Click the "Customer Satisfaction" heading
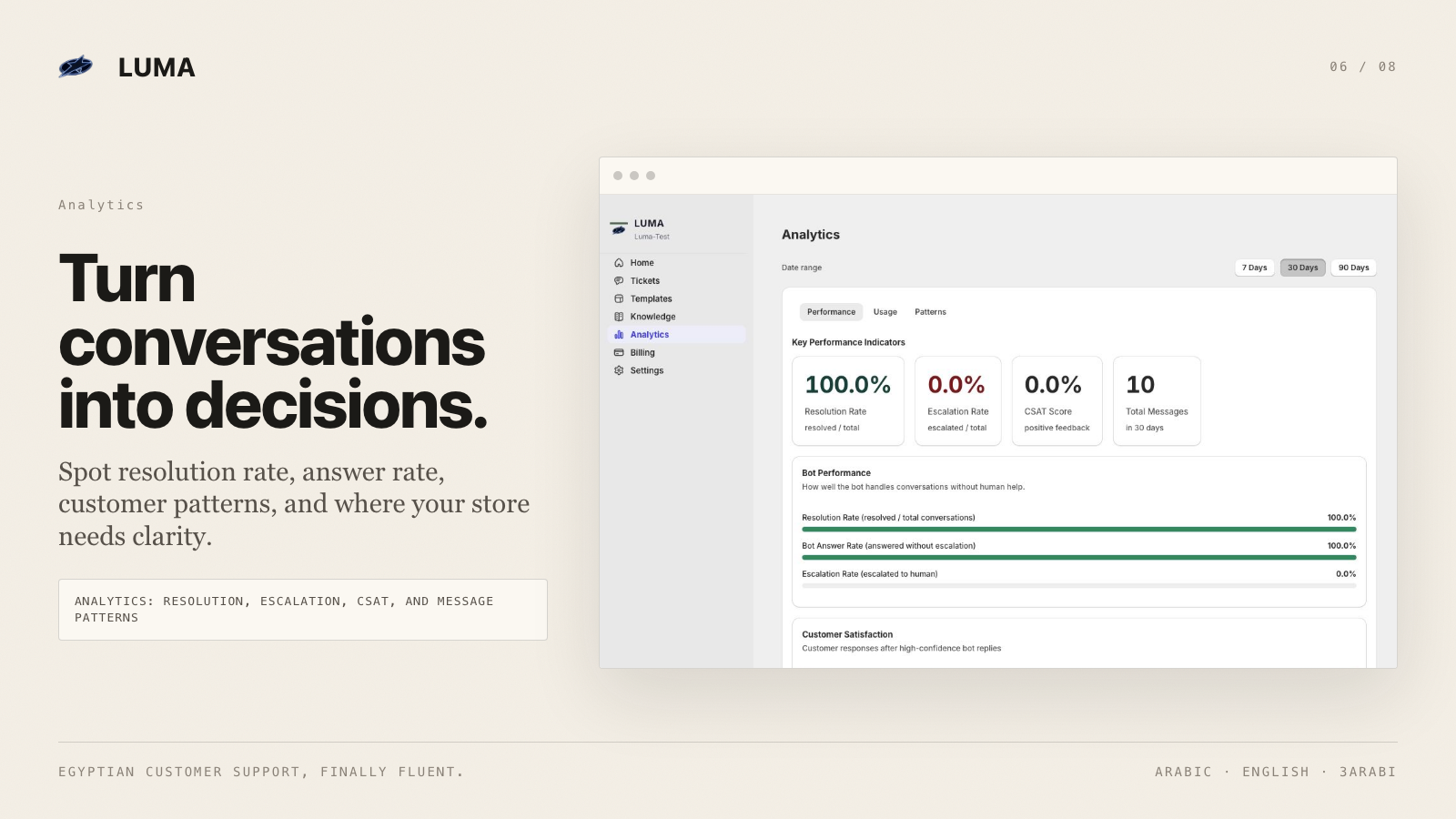This screenshot has height=819, width=1456. 847,634
